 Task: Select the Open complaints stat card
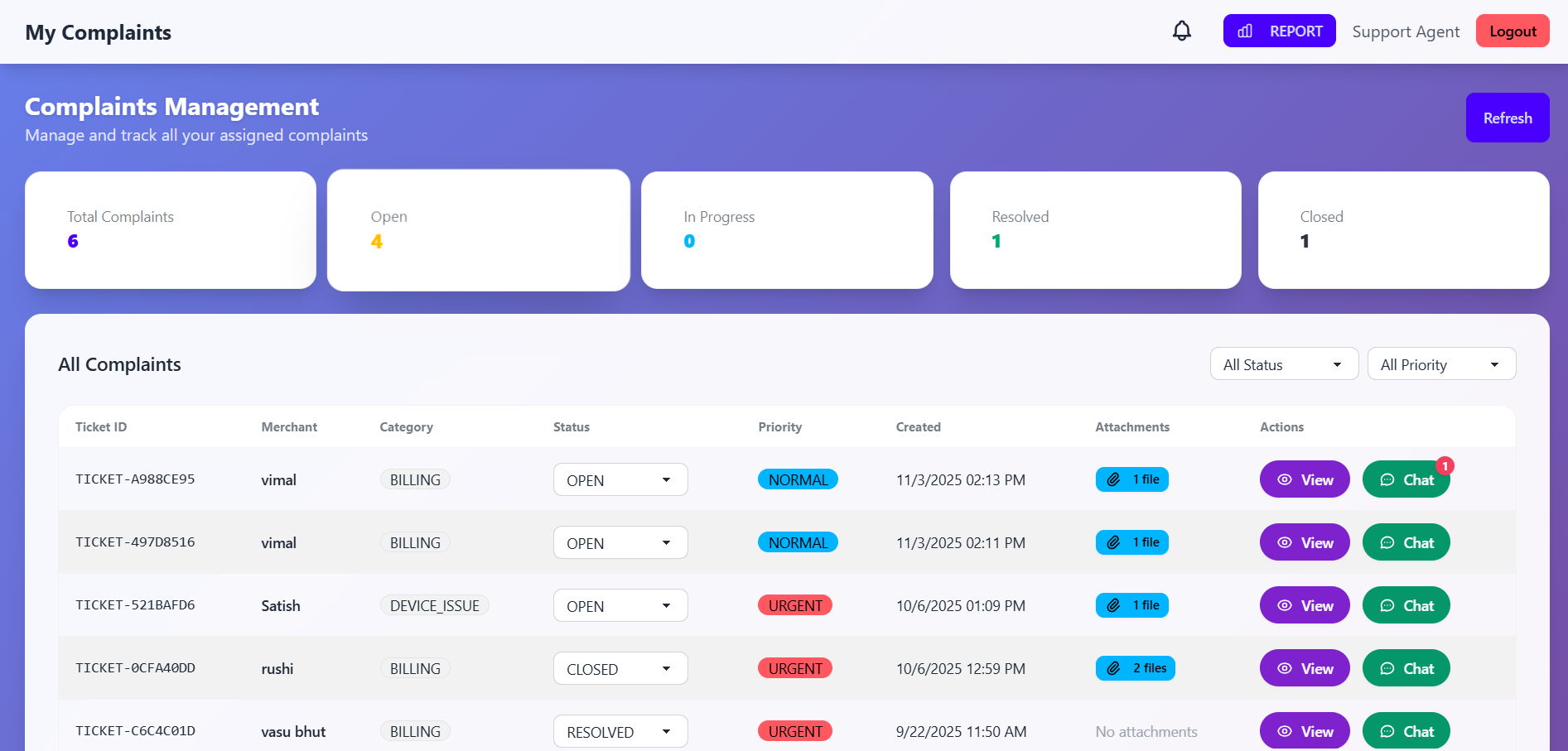pos(478,229)
